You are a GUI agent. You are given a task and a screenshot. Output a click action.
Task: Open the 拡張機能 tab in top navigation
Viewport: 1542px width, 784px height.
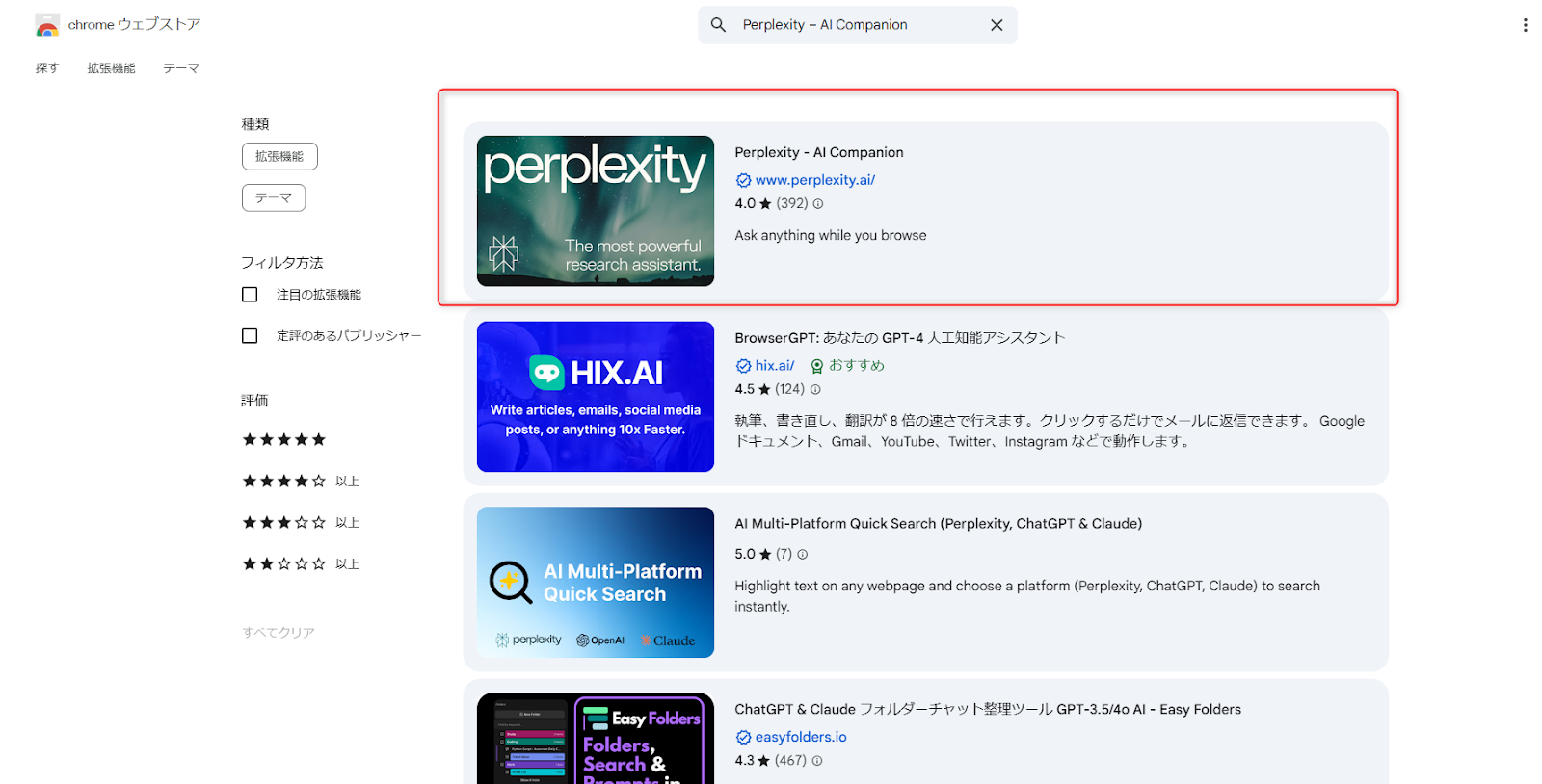(111, 68)
